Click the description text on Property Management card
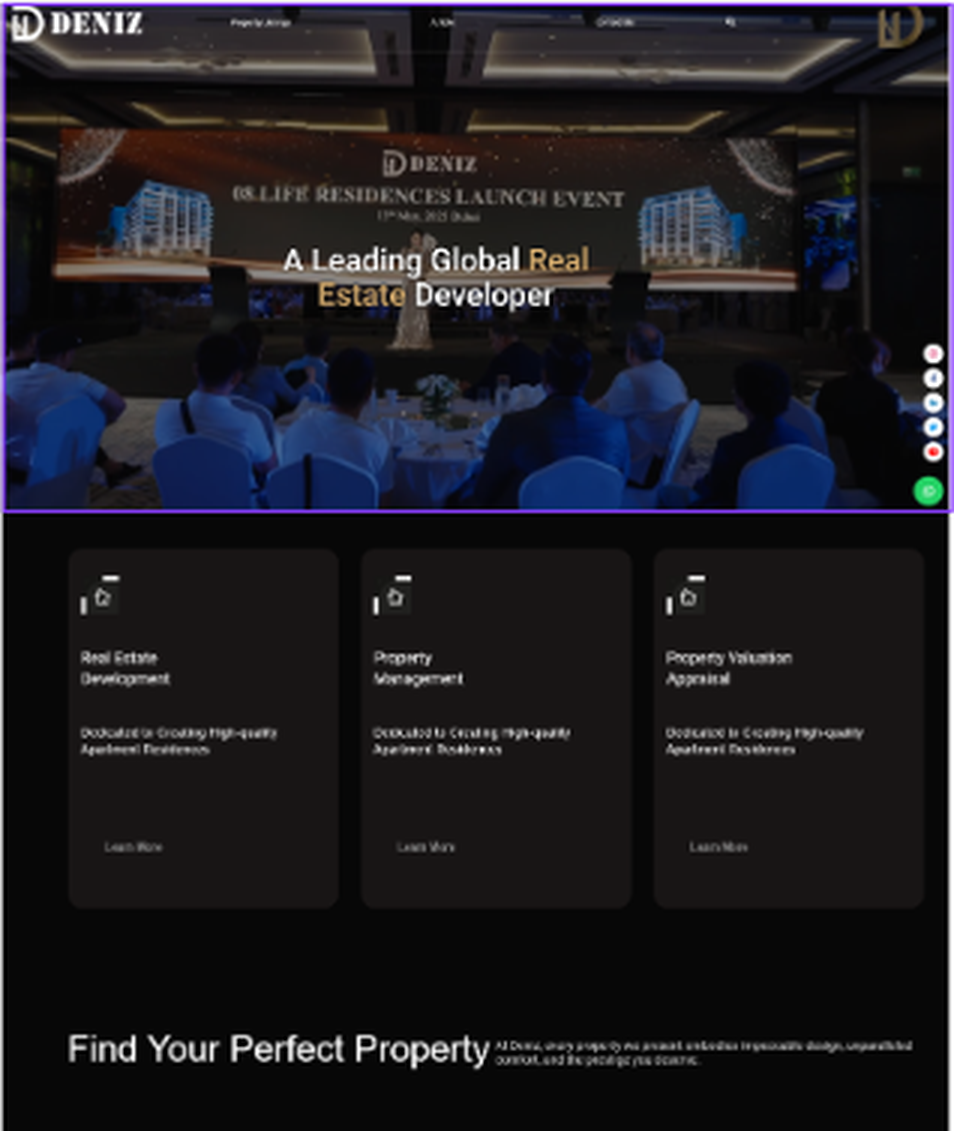 472,741
